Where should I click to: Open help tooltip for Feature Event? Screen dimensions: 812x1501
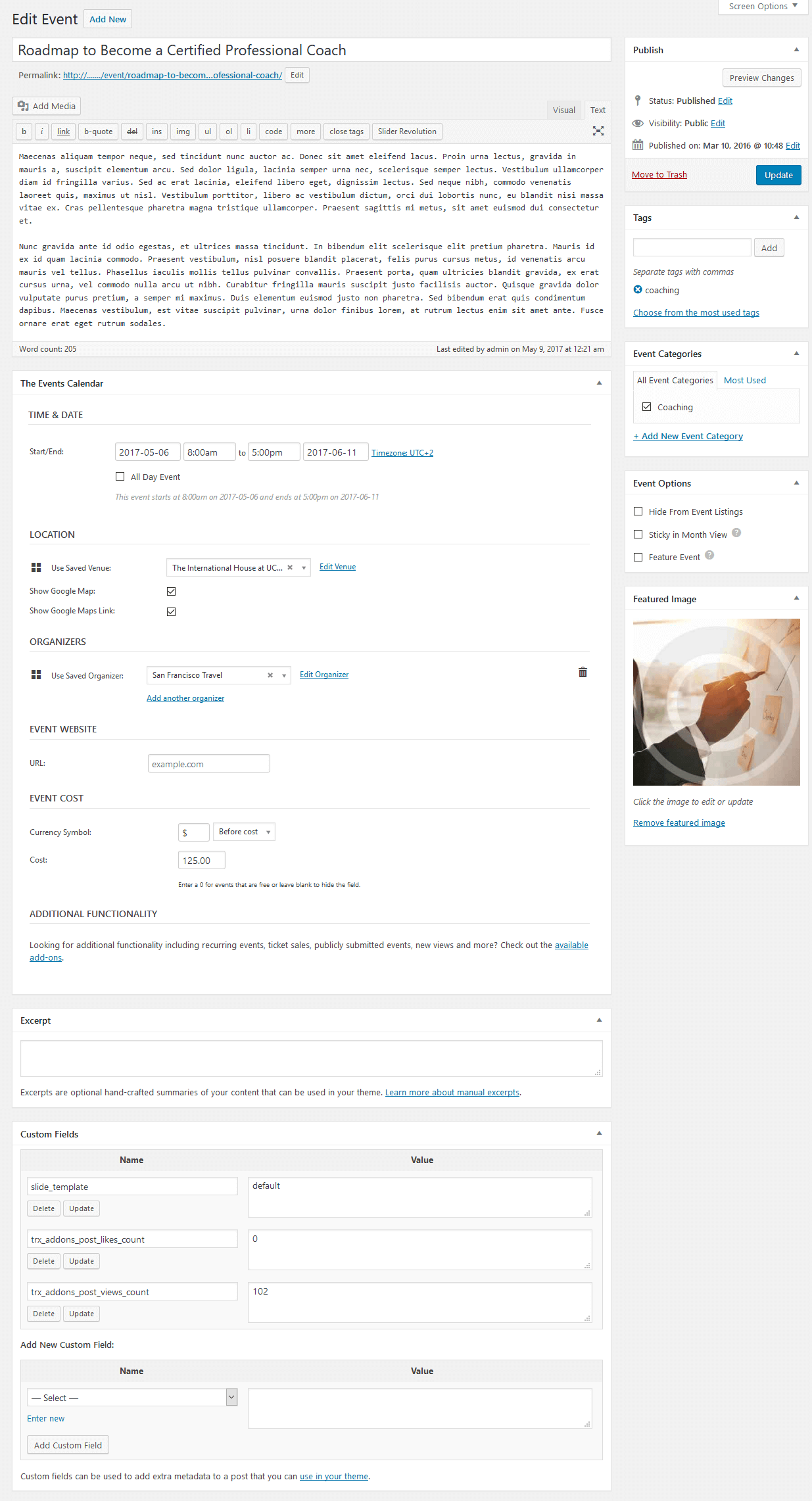(709, 556)
